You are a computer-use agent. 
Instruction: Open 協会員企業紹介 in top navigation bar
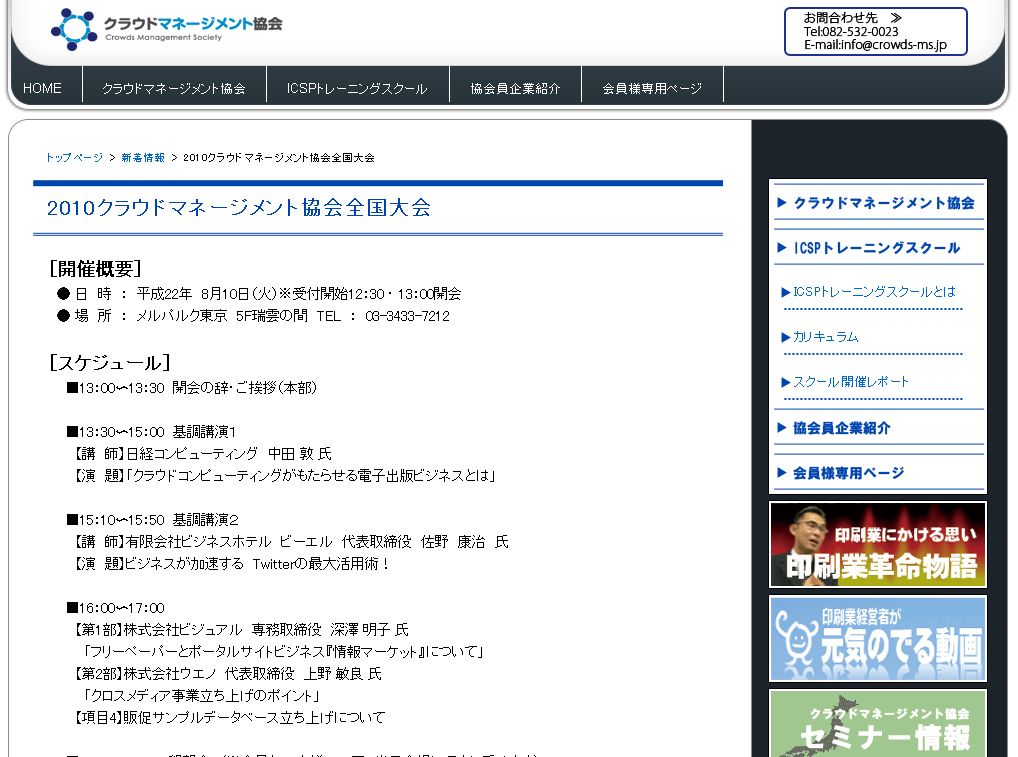[x=515, y=88]
